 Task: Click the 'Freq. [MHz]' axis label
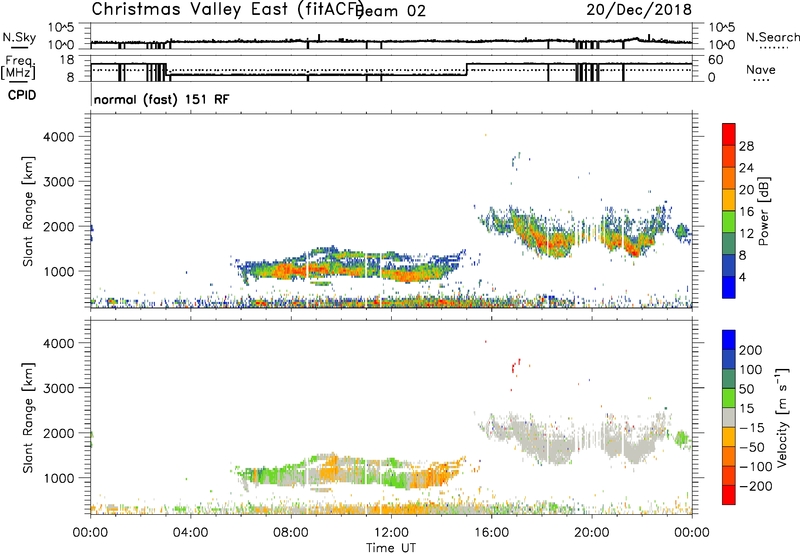[19, 67]
